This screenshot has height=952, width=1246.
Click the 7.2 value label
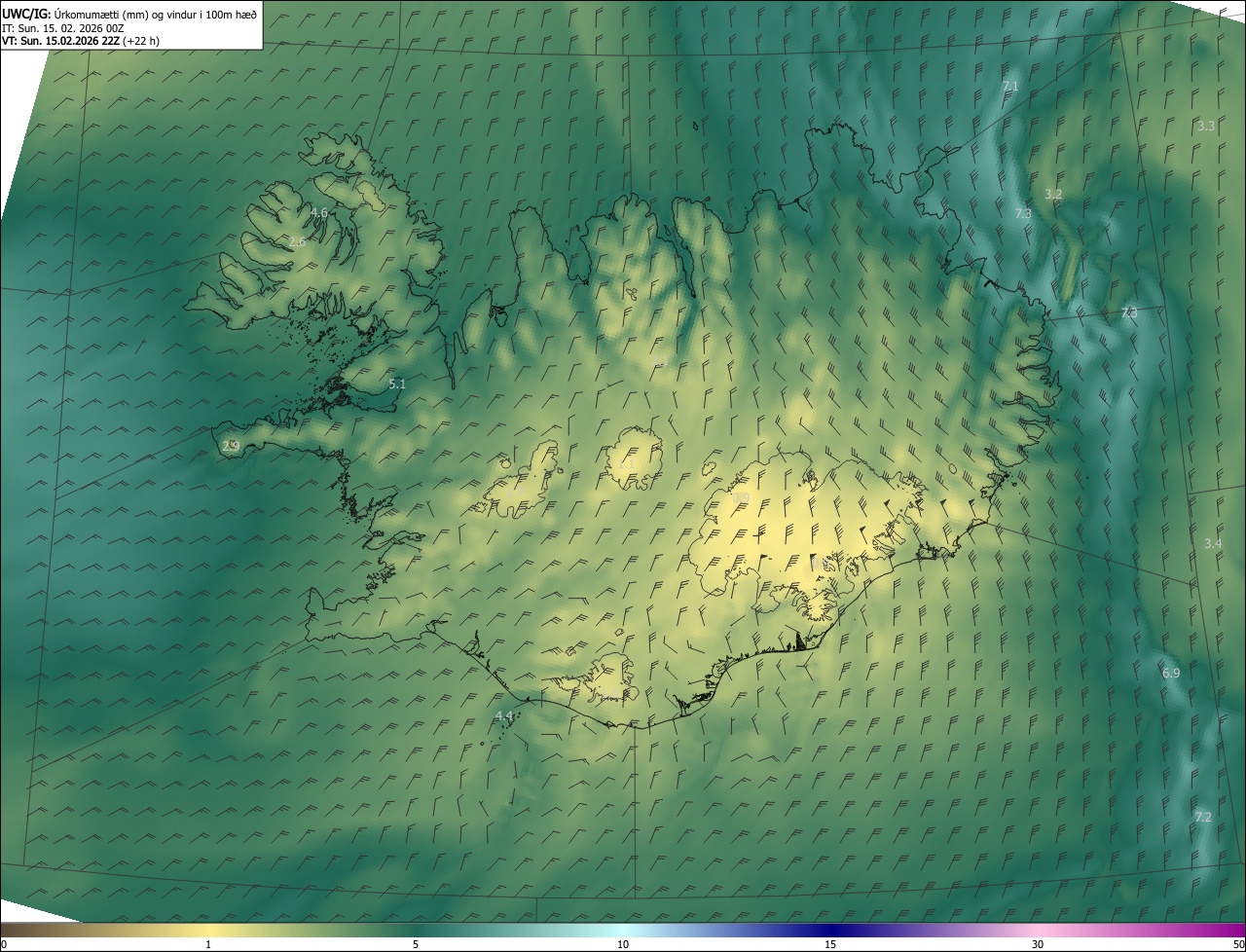[1203, 818]
